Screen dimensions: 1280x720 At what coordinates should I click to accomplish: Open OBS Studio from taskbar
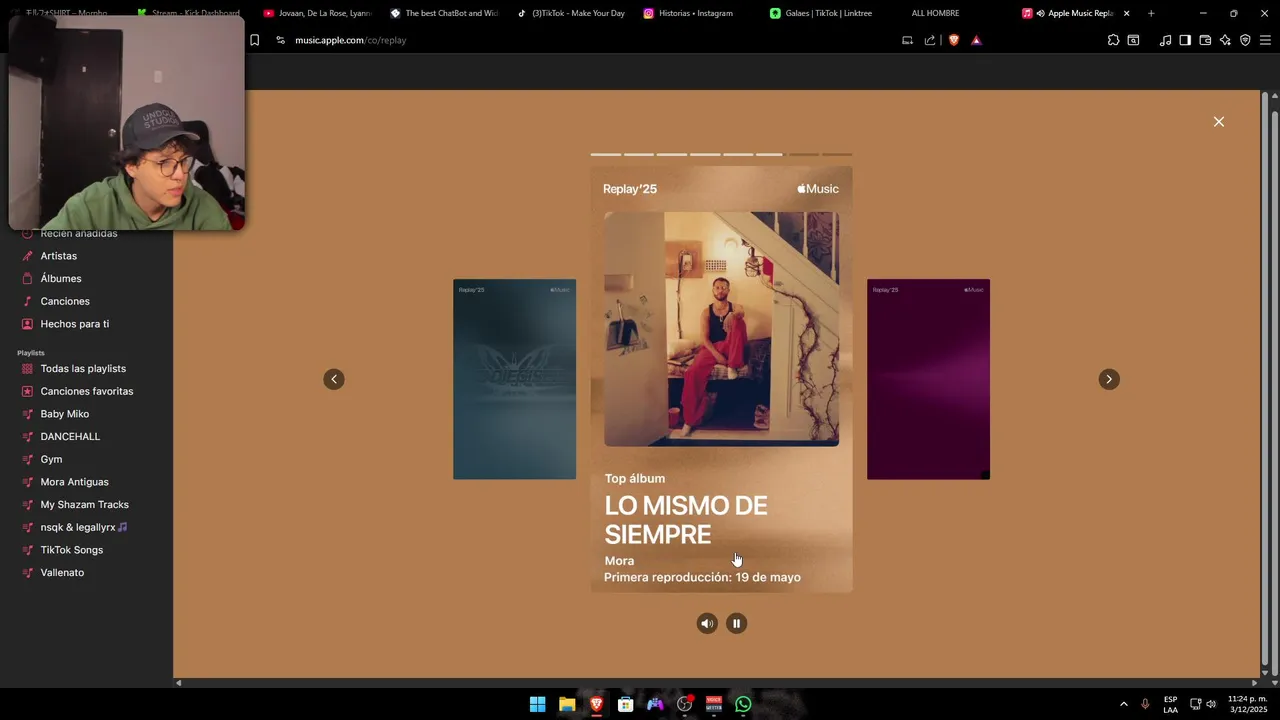click(x=685, y=704)
